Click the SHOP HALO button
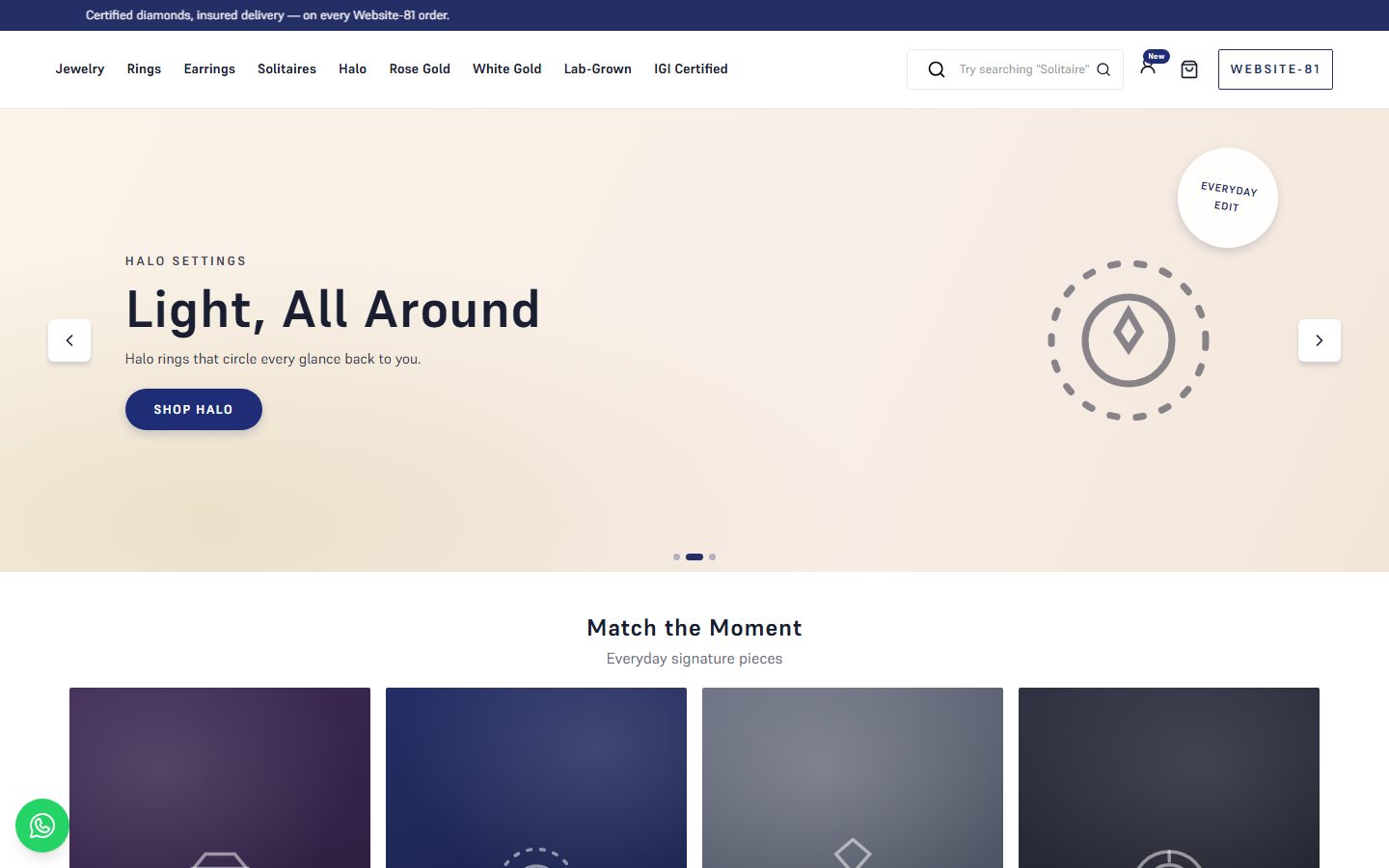1389x868 pixels. [x=194, y=409]
